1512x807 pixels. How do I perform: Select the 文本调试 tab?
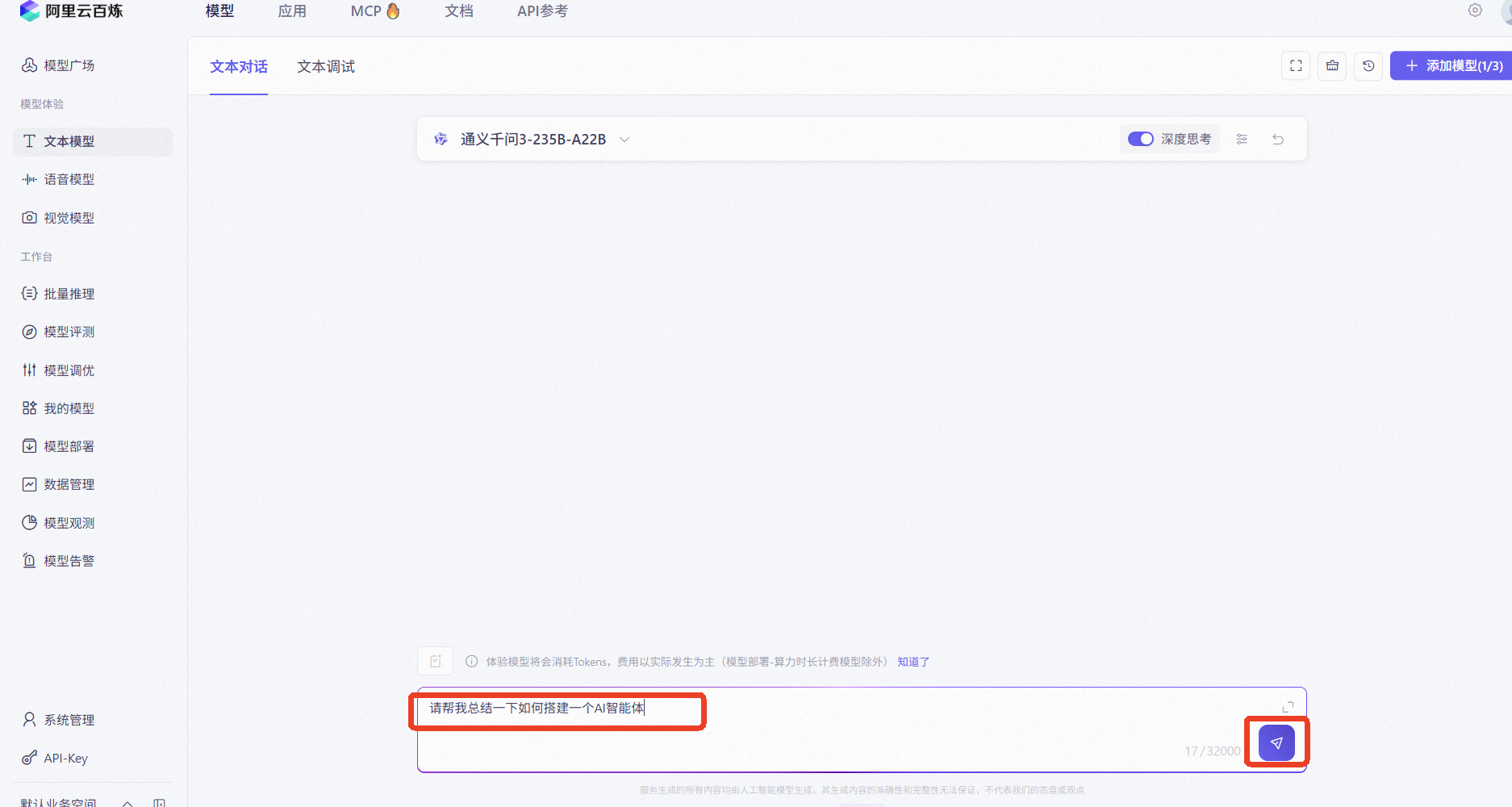[326, 67]
